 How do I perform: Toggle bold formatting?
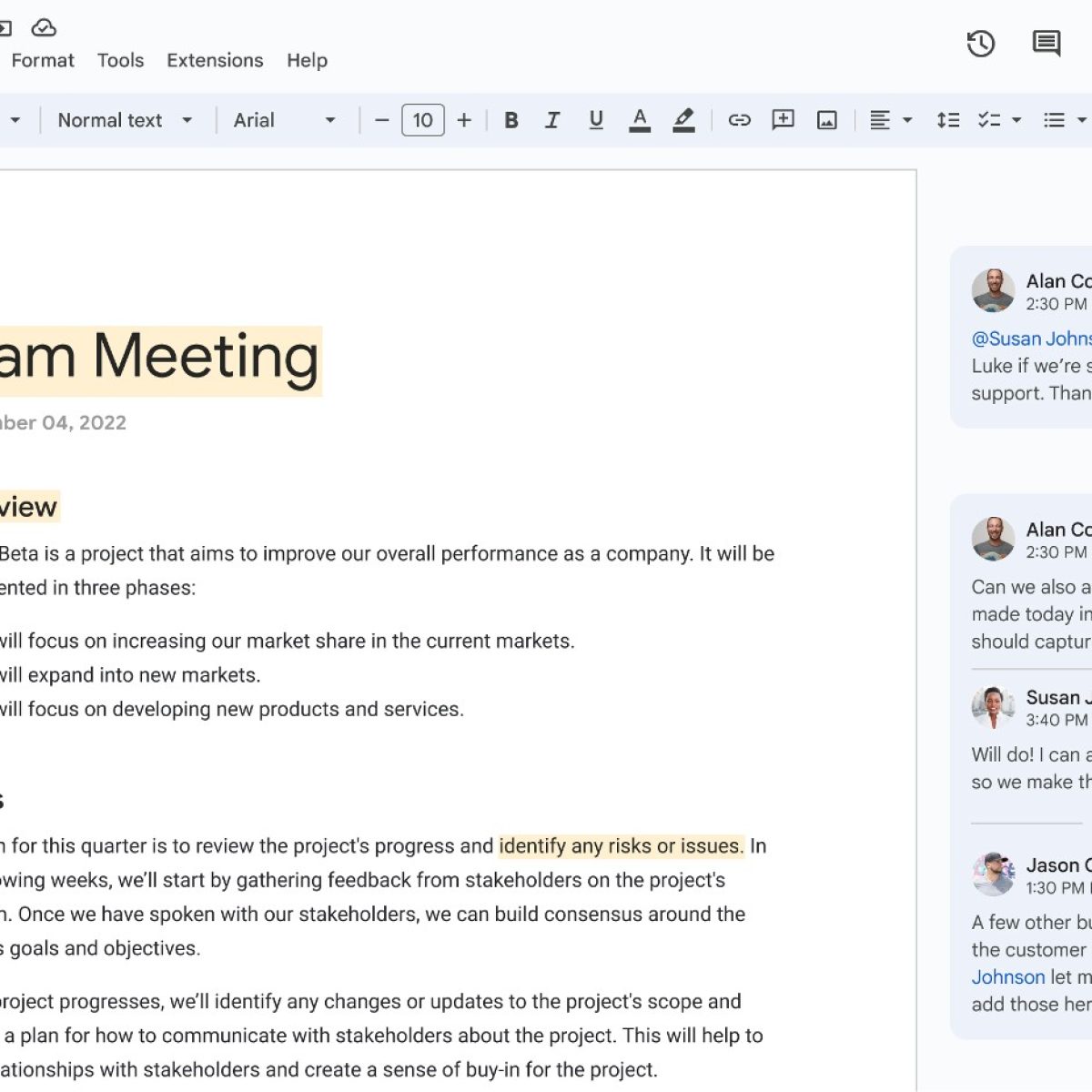[511, 120]
